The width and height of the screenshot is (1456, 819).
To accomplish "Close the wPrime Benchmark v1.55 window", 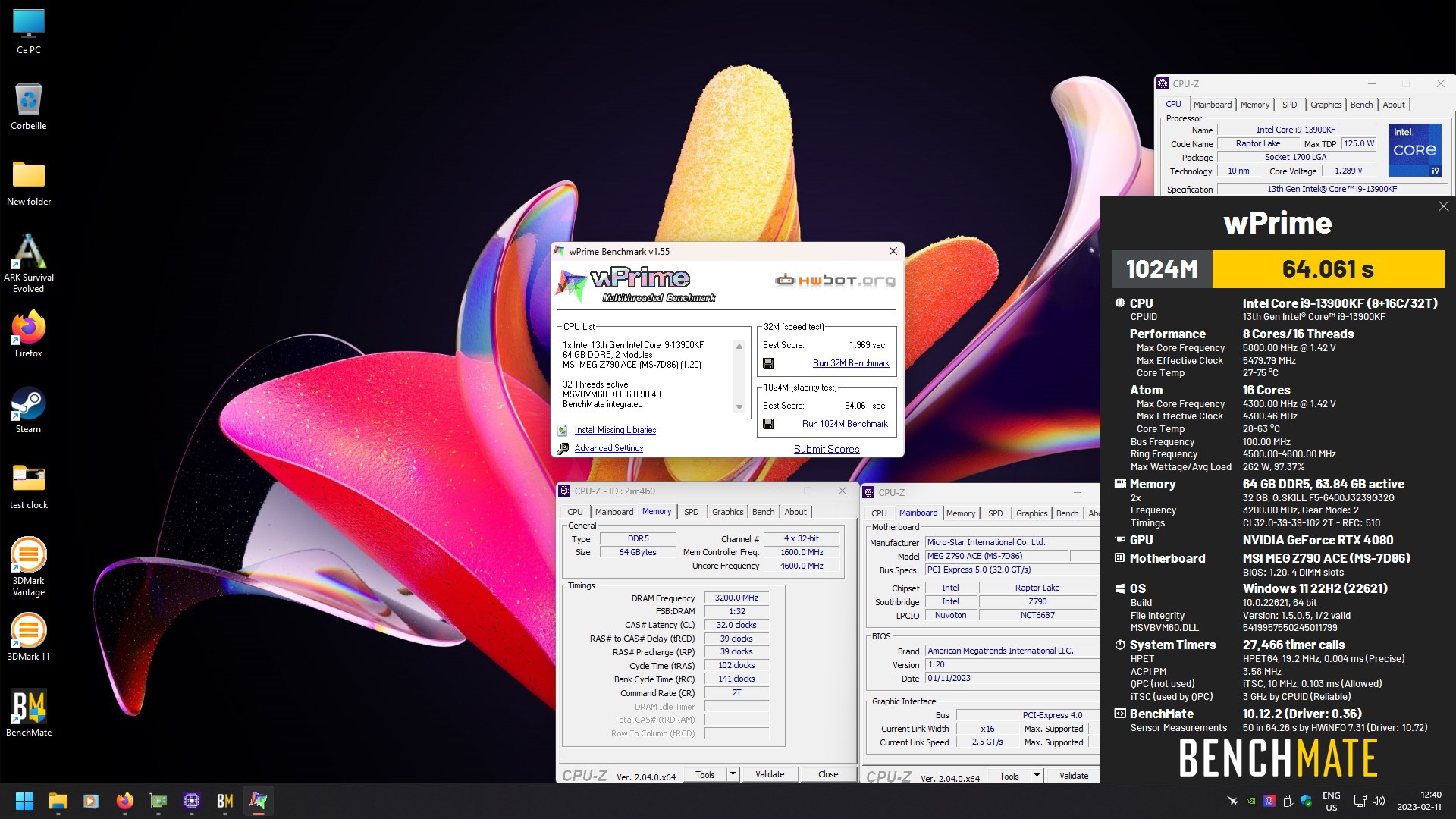I will [x=893, y=251].
